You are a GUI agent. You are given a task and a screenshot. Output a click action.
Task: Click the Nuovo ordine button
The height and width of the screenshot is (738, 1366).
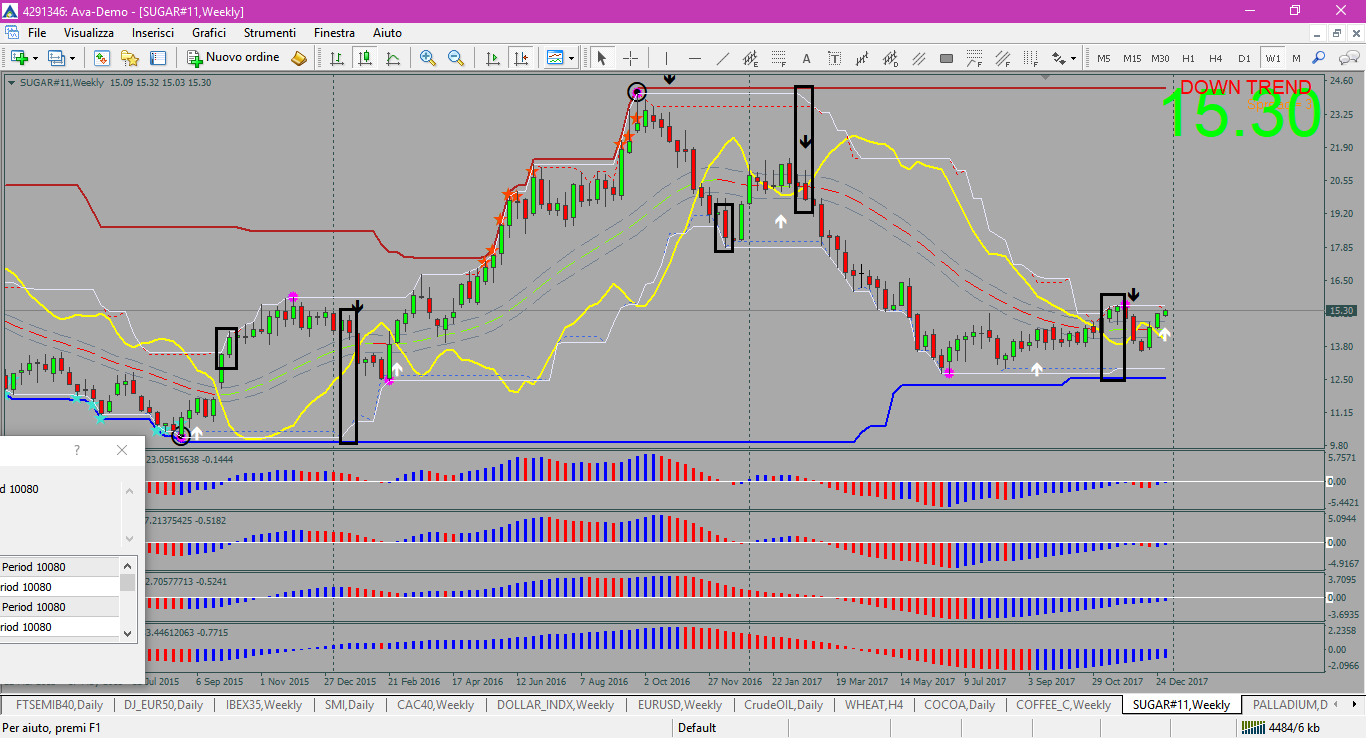(234, 58)
